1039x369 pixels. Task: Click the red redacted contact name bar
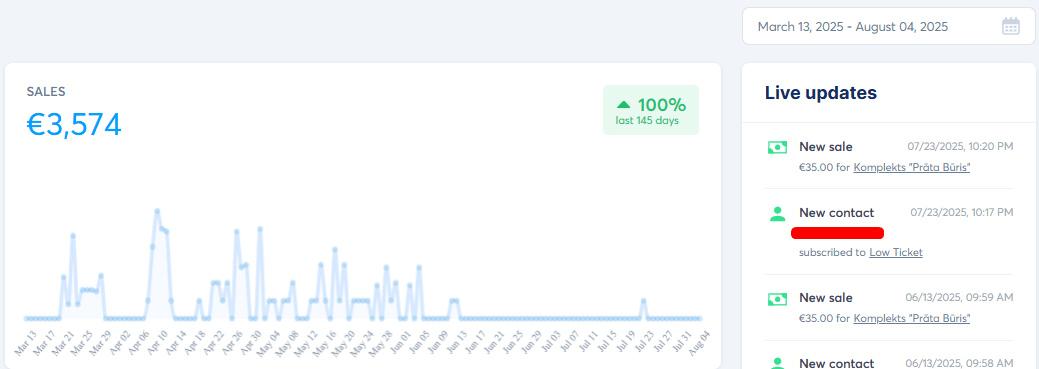pyautogui.click(x=838, y=233)
